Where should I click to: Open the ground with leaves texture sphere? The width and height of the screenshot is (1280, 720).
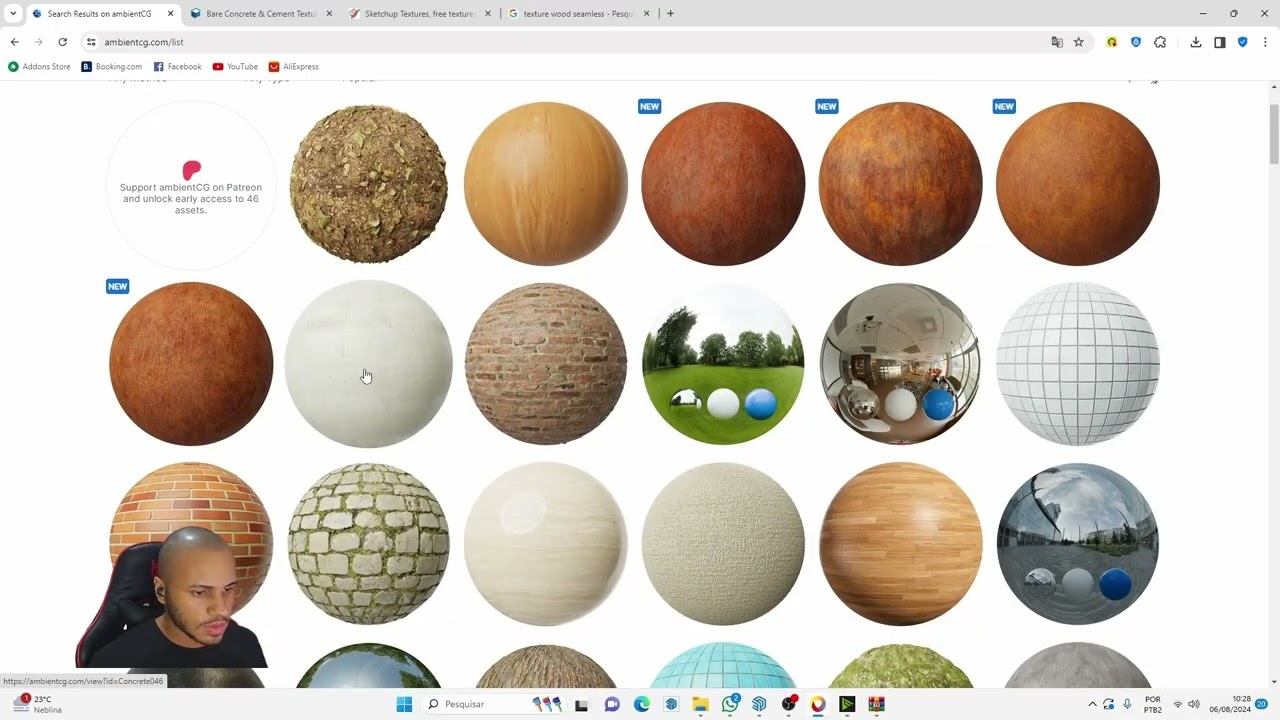[368, 185]
